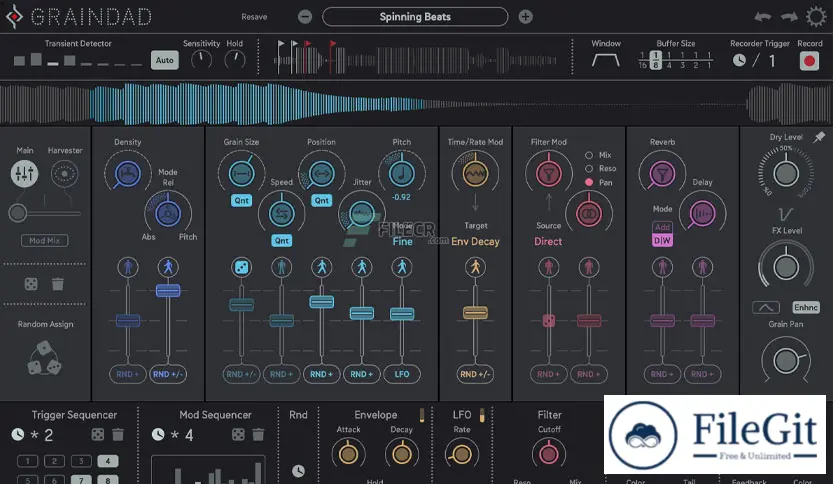
Task: Click the Grain Size knob
Action: [241, 173]
